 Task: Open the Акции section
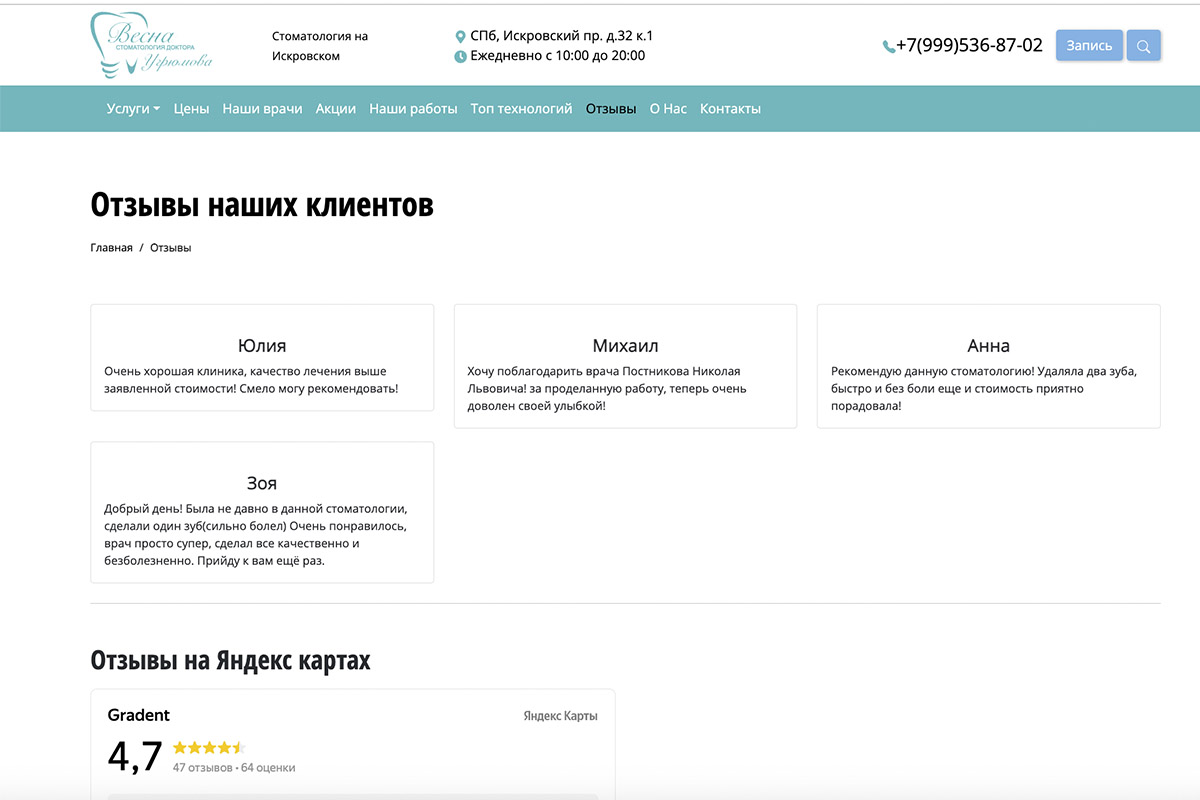tap(335, 108)
